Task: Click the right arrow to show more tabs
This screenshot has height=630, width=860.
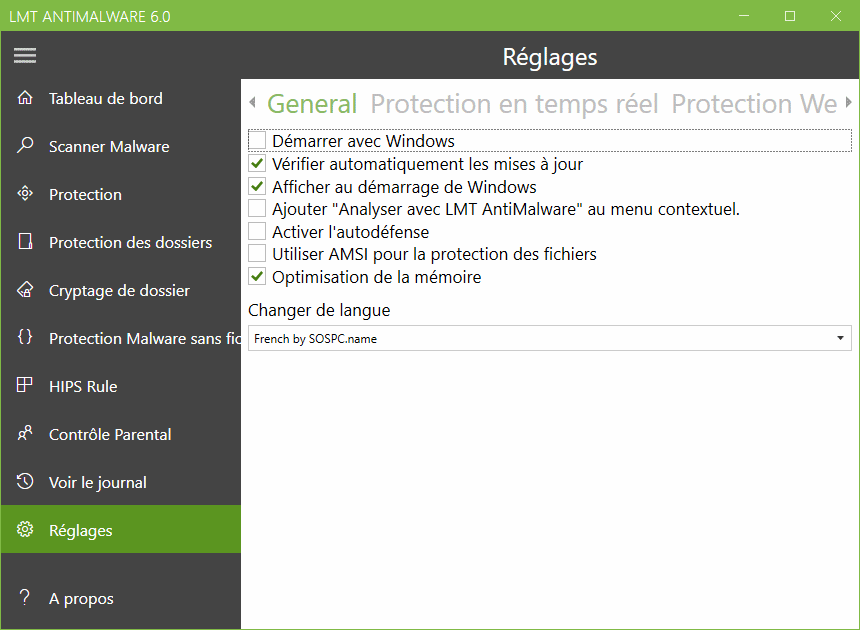Action: (848, 102)
